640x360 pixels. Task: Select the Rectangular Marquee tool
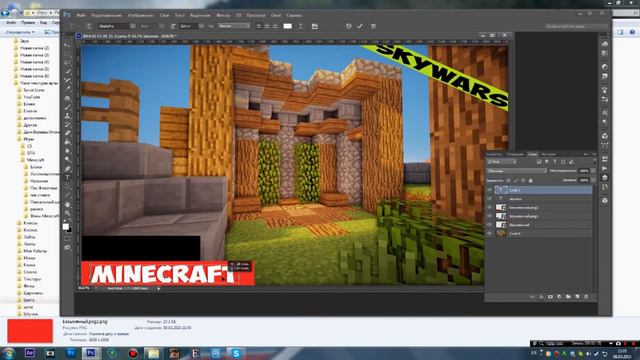(67, 54)
